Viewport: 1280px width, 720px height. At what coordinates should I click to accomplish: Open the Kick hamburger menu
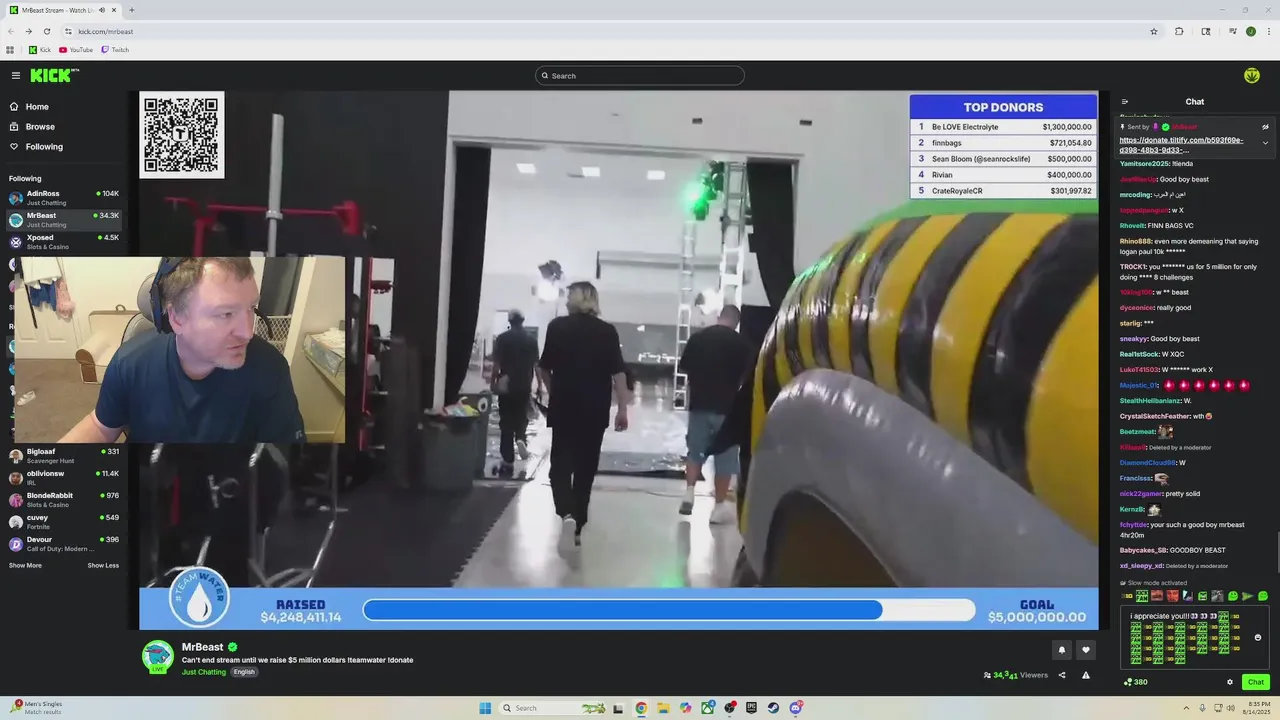16,75
